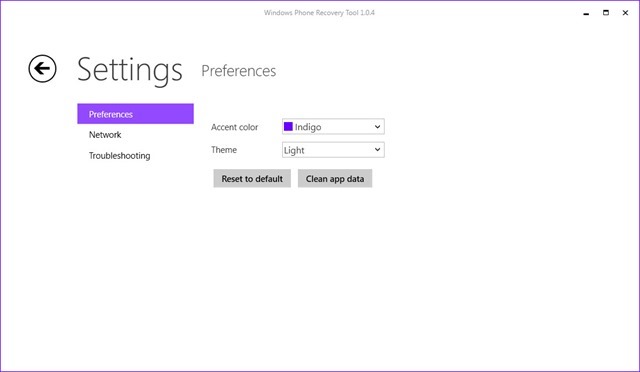Click the Windows Phone Recovery Tool title text

[x=319, y=13]
